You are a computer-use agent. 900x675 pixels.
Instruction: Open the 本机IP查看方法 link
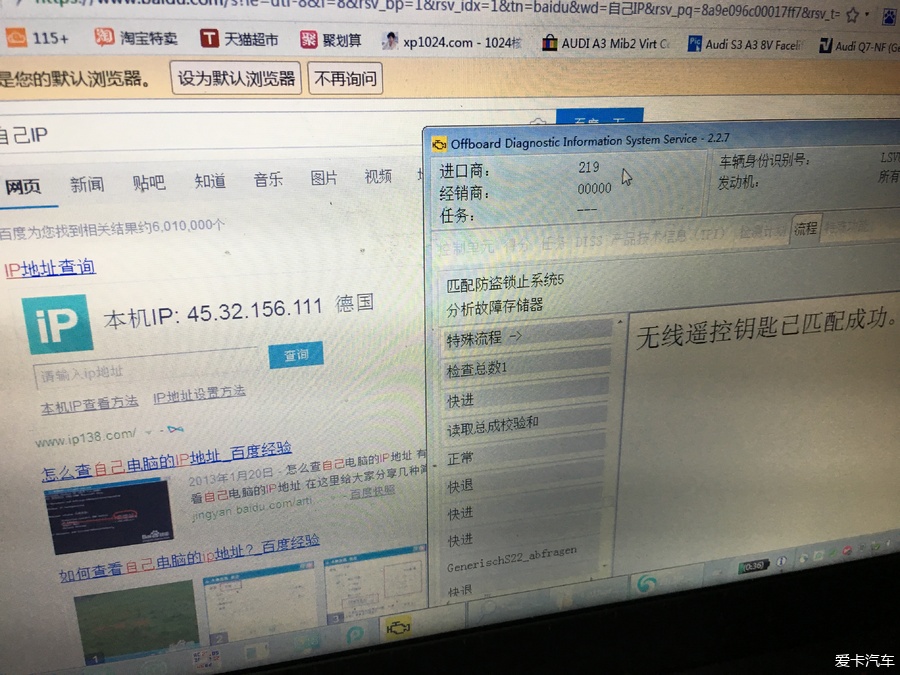(90, 404)
